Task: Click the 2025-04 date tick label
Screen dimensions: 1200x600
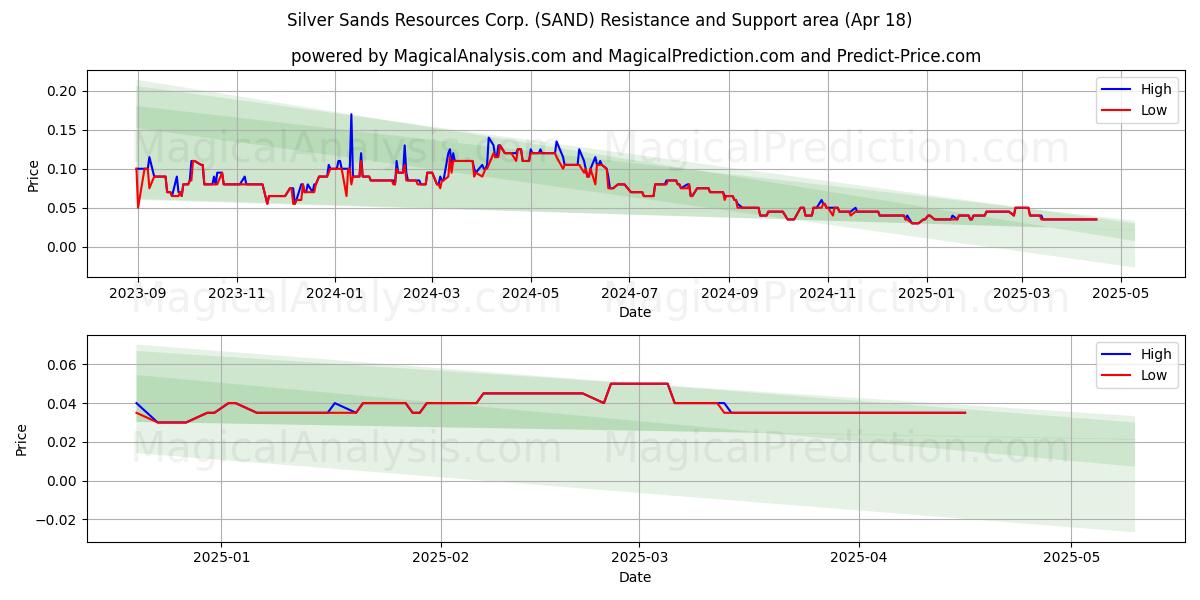Action: 859,558
